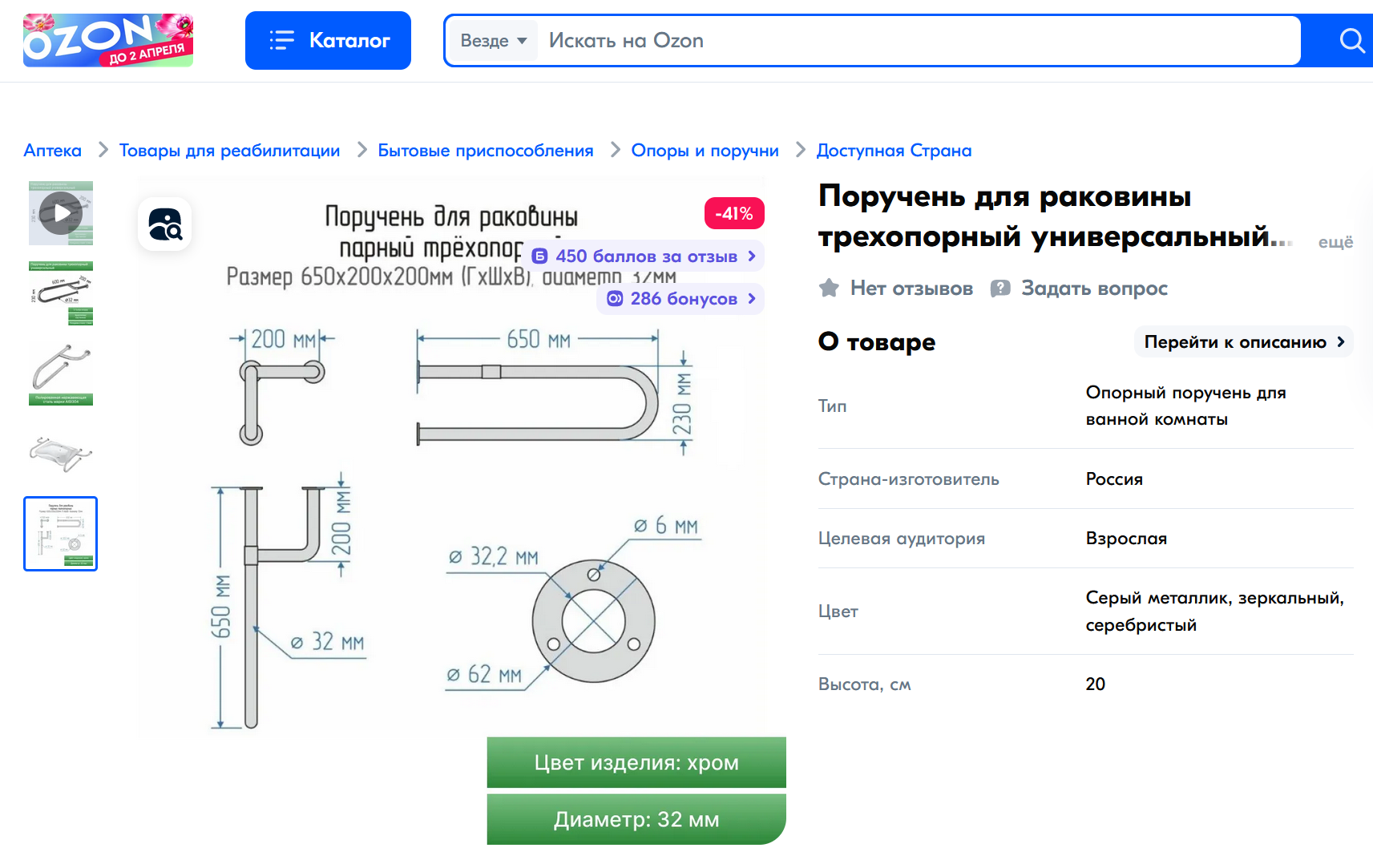Screen dimensions: 1373x868
Task: Click the magnifier search button
Action: coord(1351,41)
